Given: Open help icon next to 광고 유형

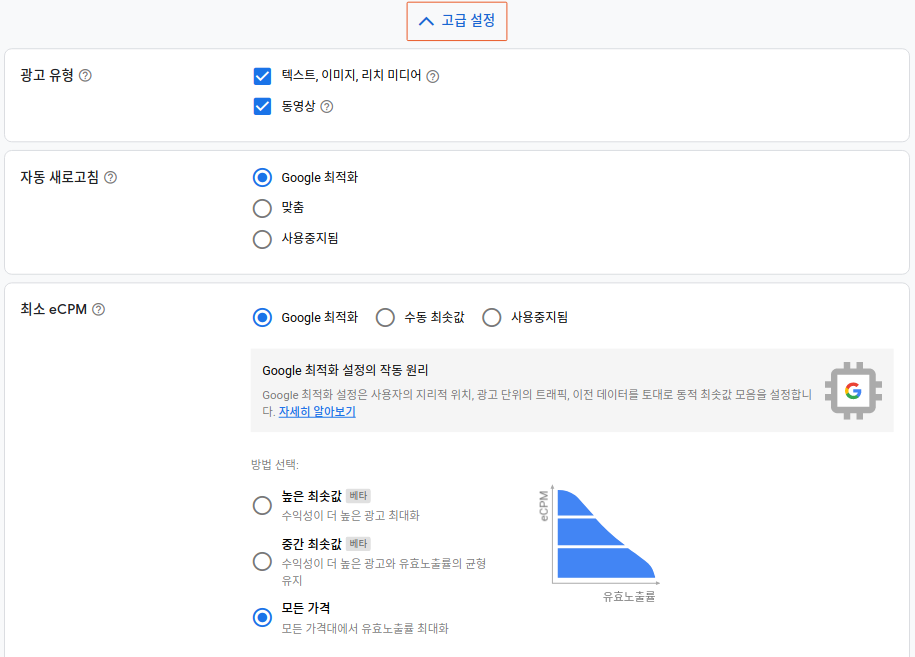Looking at the screenshot, I should click(85, 75).
